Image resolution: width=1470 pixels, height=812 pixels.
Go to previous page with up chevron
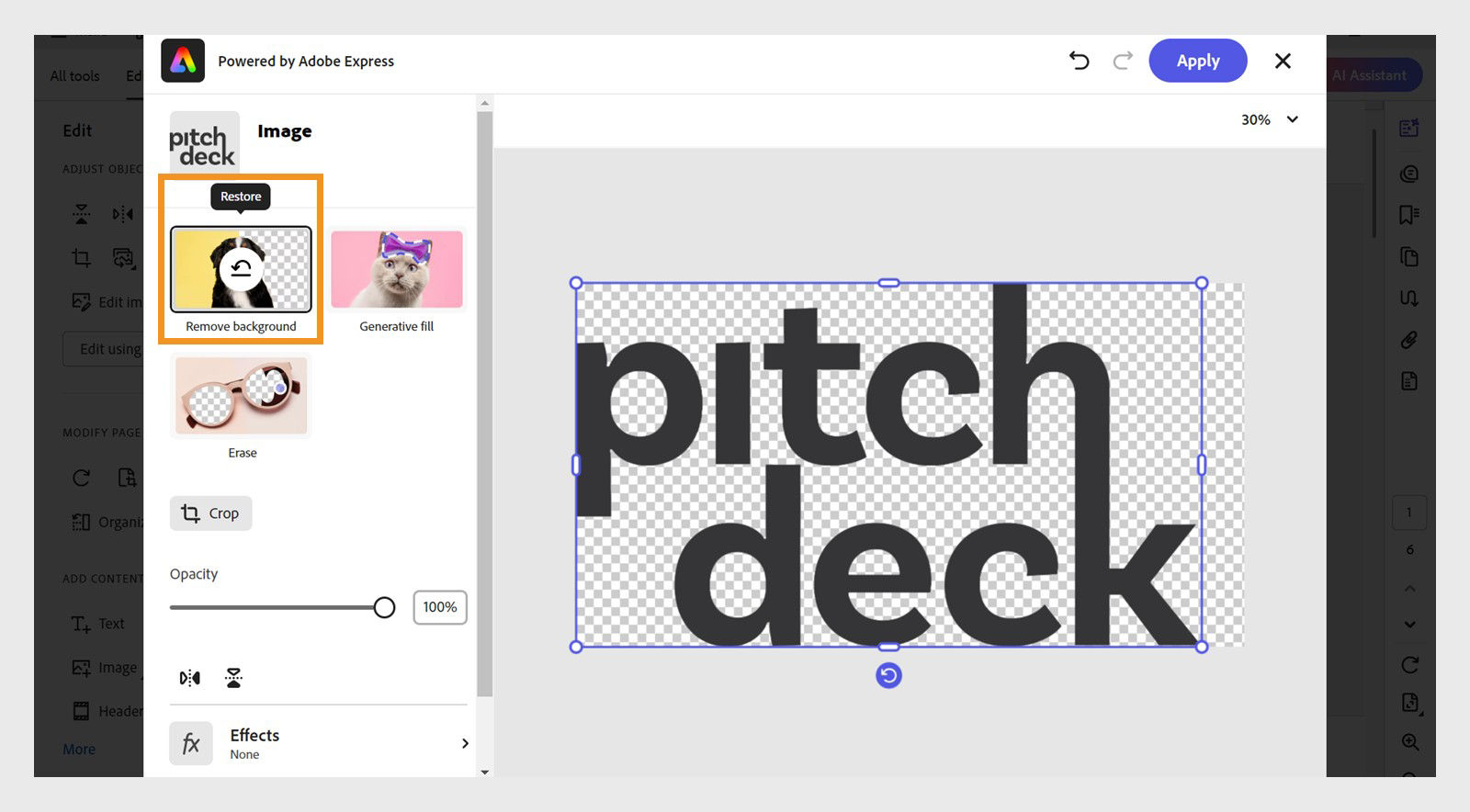pyautogui.click(x=1410, y=588)
